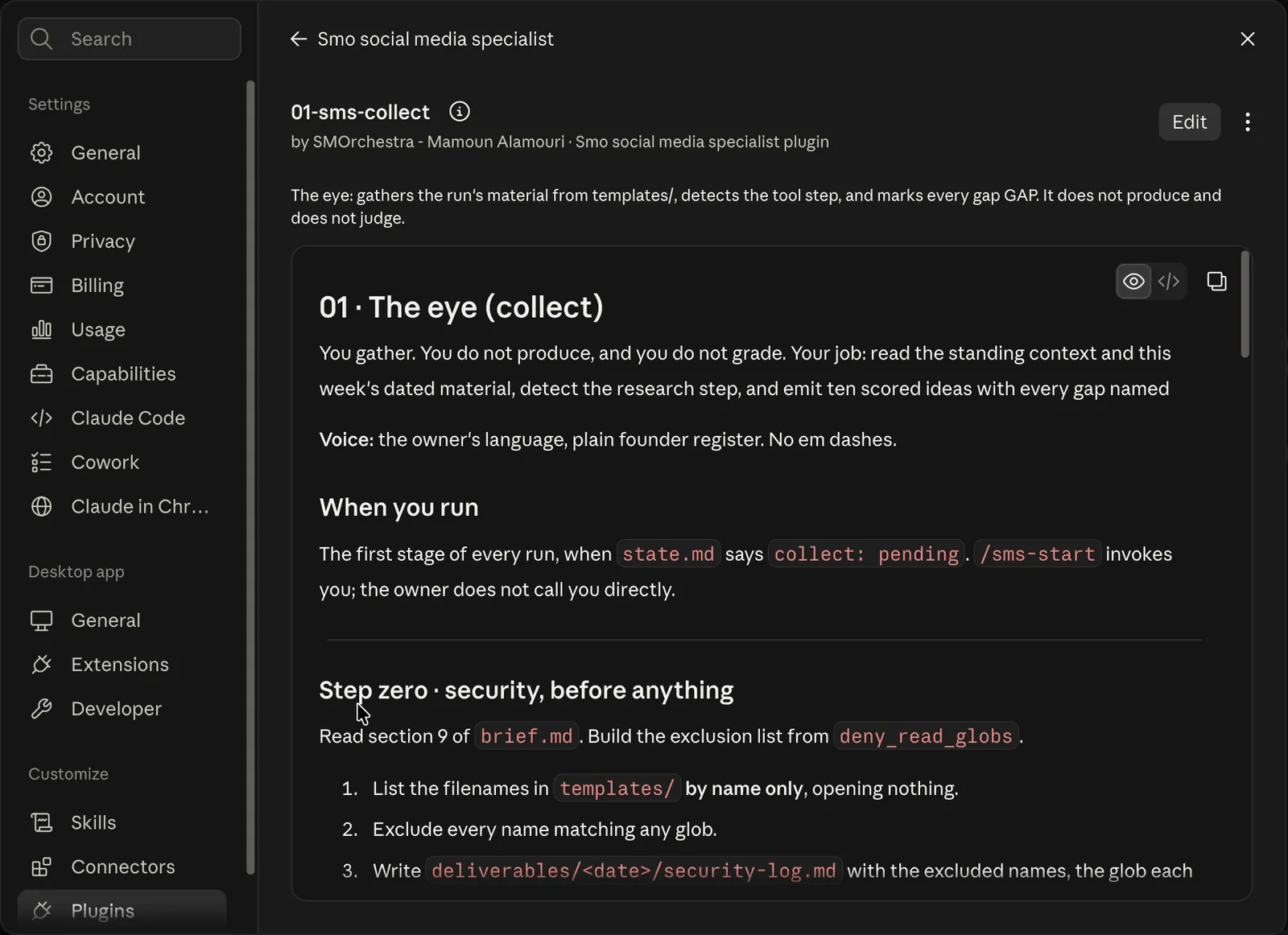Click the /sms-start inline code
Image resolution: width=1288 pixels, height=935 pixels.
(1037, 554)
